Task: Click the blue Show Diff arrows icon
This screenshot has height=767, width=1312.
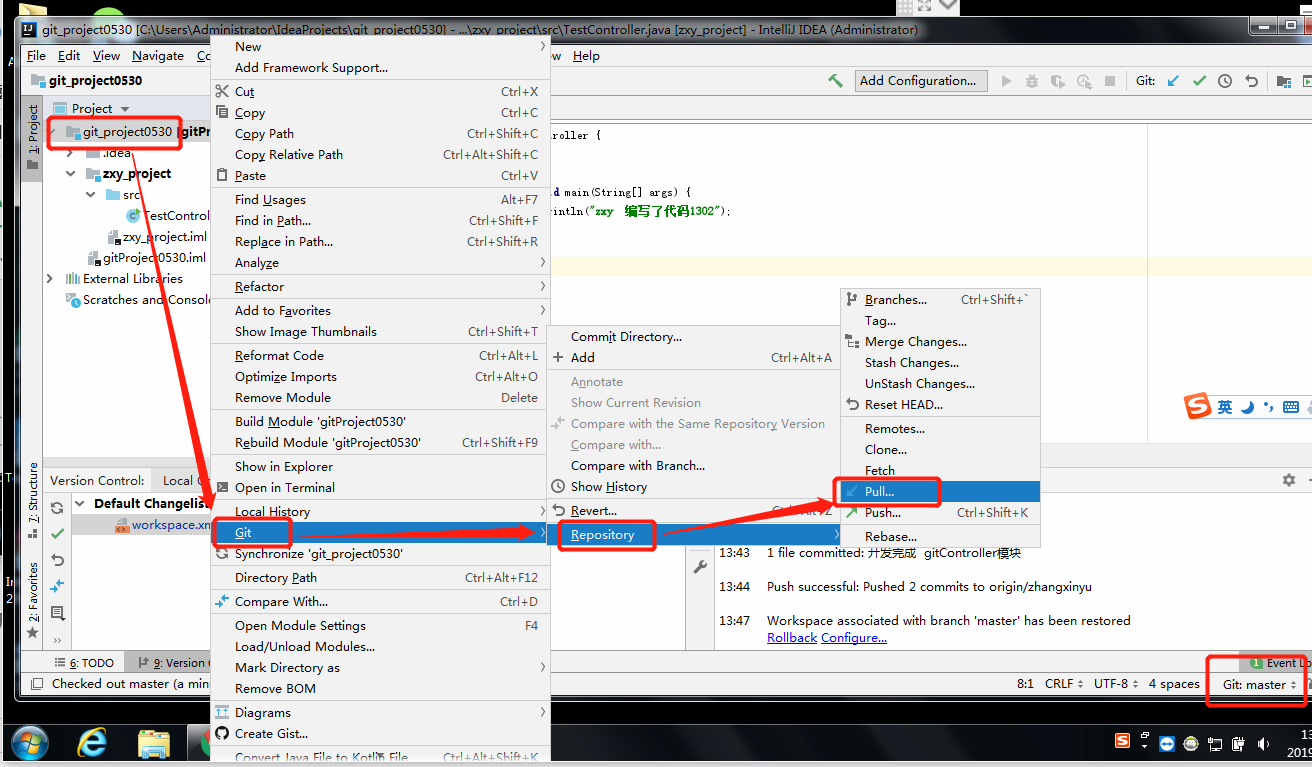Action: point(57,586)
